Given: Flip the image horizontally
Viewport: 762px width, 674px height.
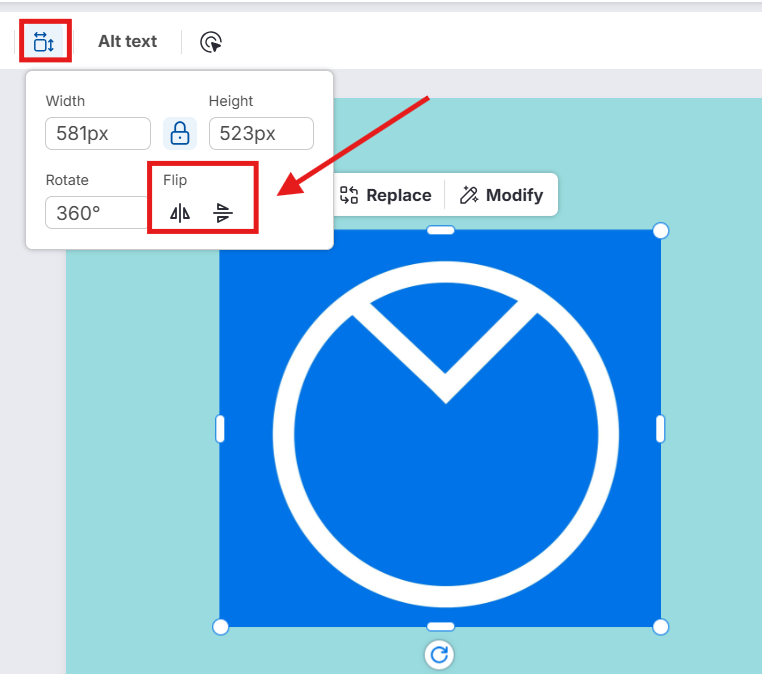Looking at the screenshot, I should pos(180,212).
